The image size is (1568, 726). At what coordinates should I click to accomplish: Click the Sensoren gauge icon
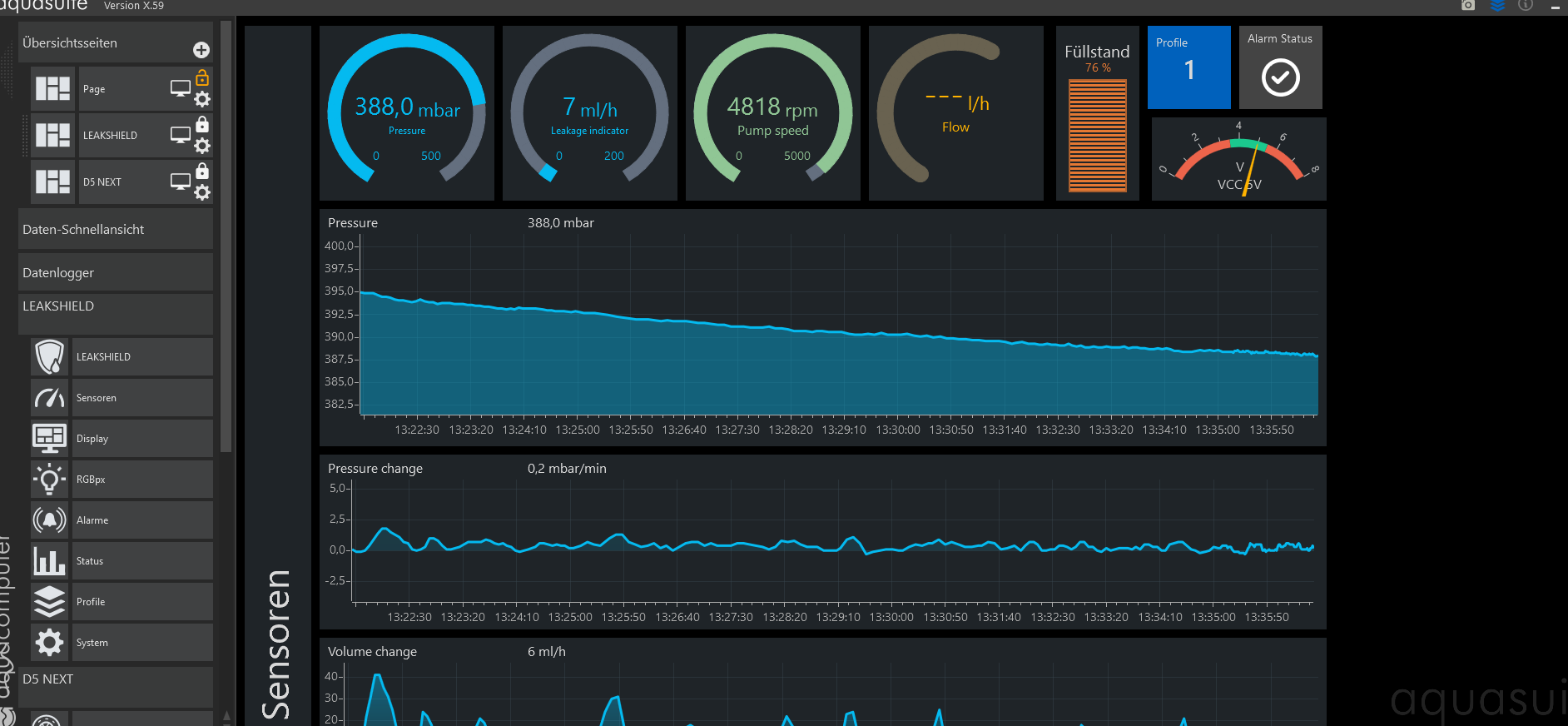point(50,398)
